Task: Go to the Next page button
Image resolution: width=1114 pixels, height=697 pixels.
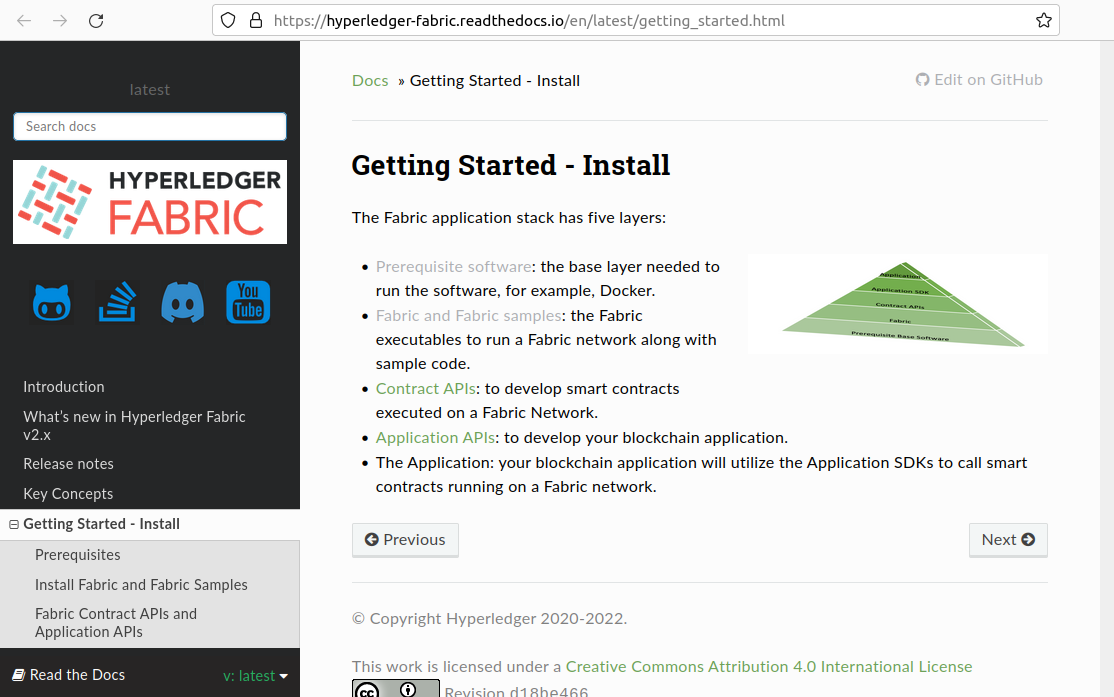Action: click(x=1008, y=540)
